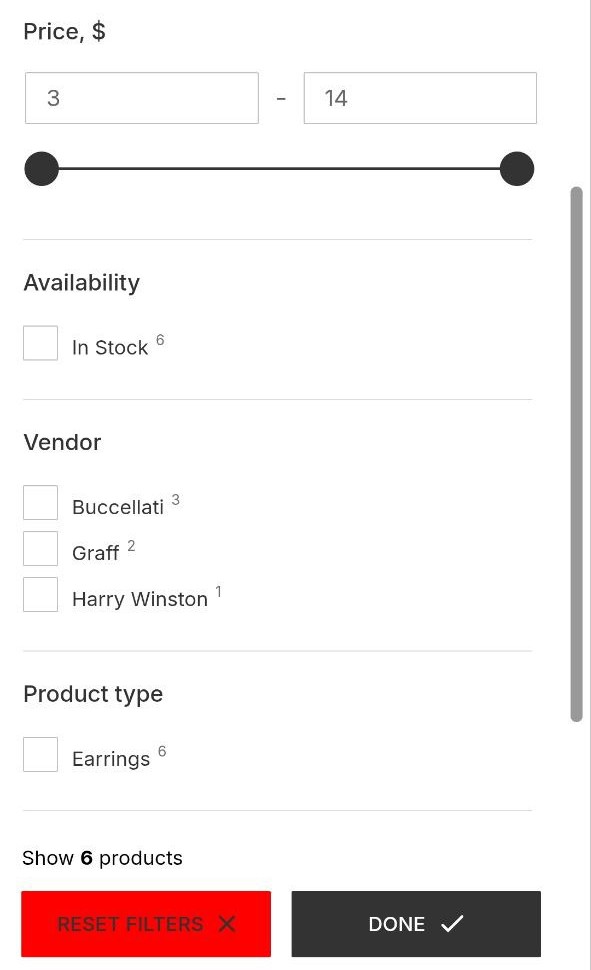Click the Price section heading
The width and height of the screenshot is (591, 970).
tap(64, 31)
